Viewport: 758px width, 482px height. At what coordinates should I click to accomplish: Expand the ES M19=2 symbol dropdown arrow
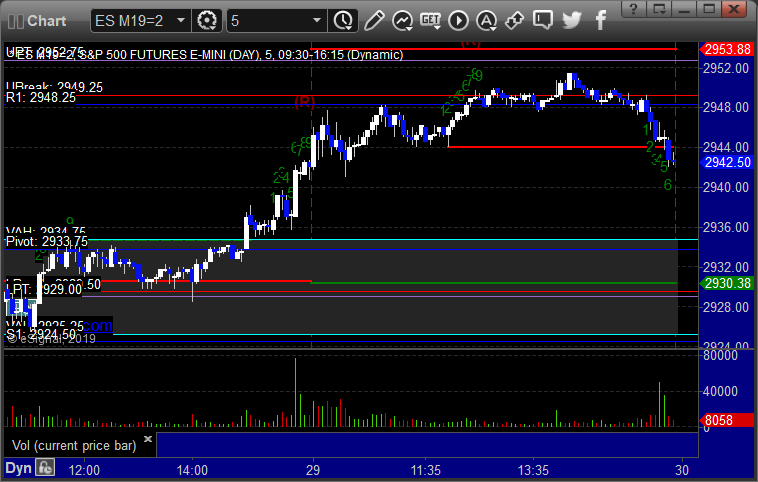click(181, 21)
